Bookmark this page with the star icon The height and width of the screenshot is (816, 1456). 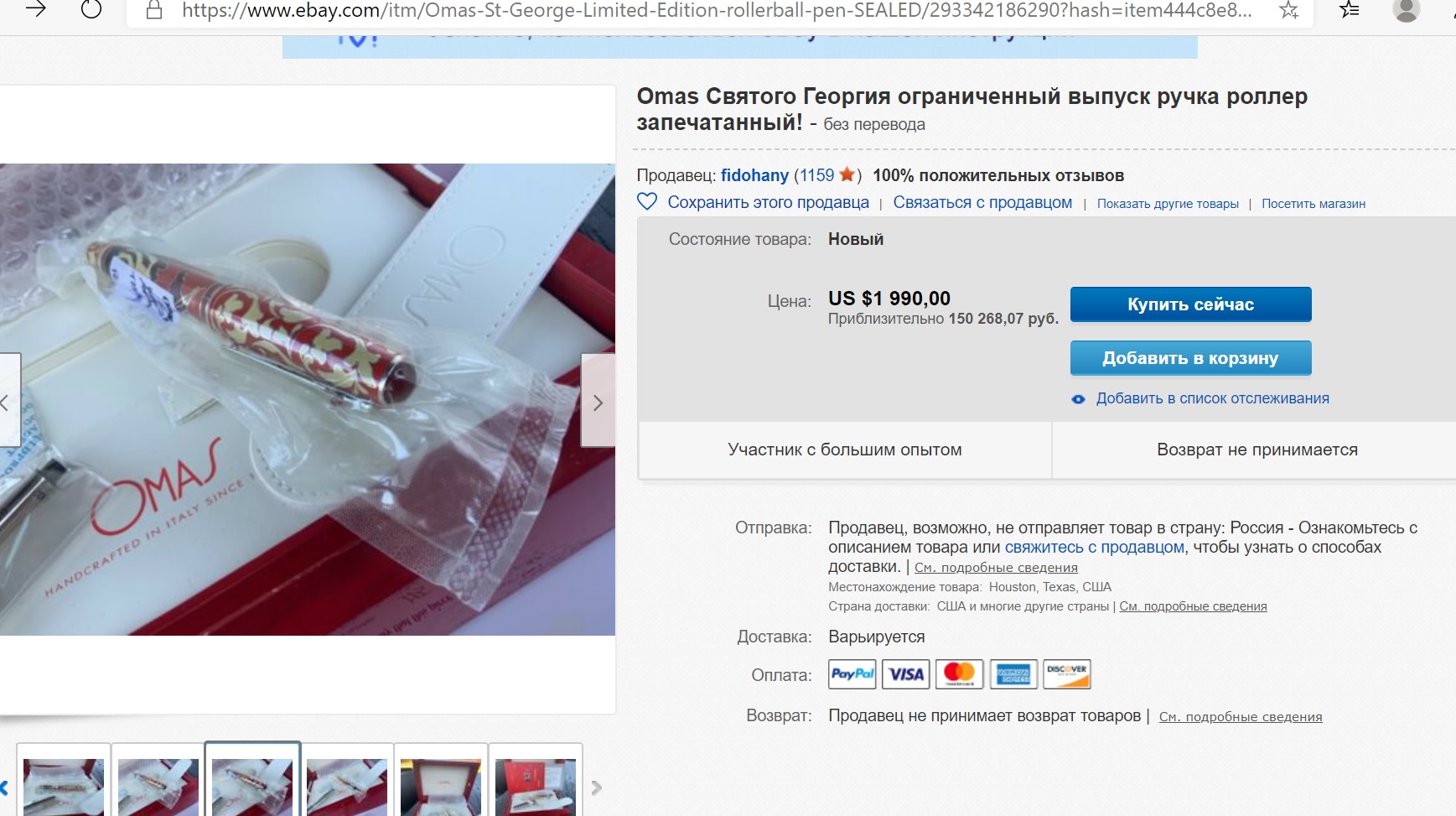(1288, 10)
